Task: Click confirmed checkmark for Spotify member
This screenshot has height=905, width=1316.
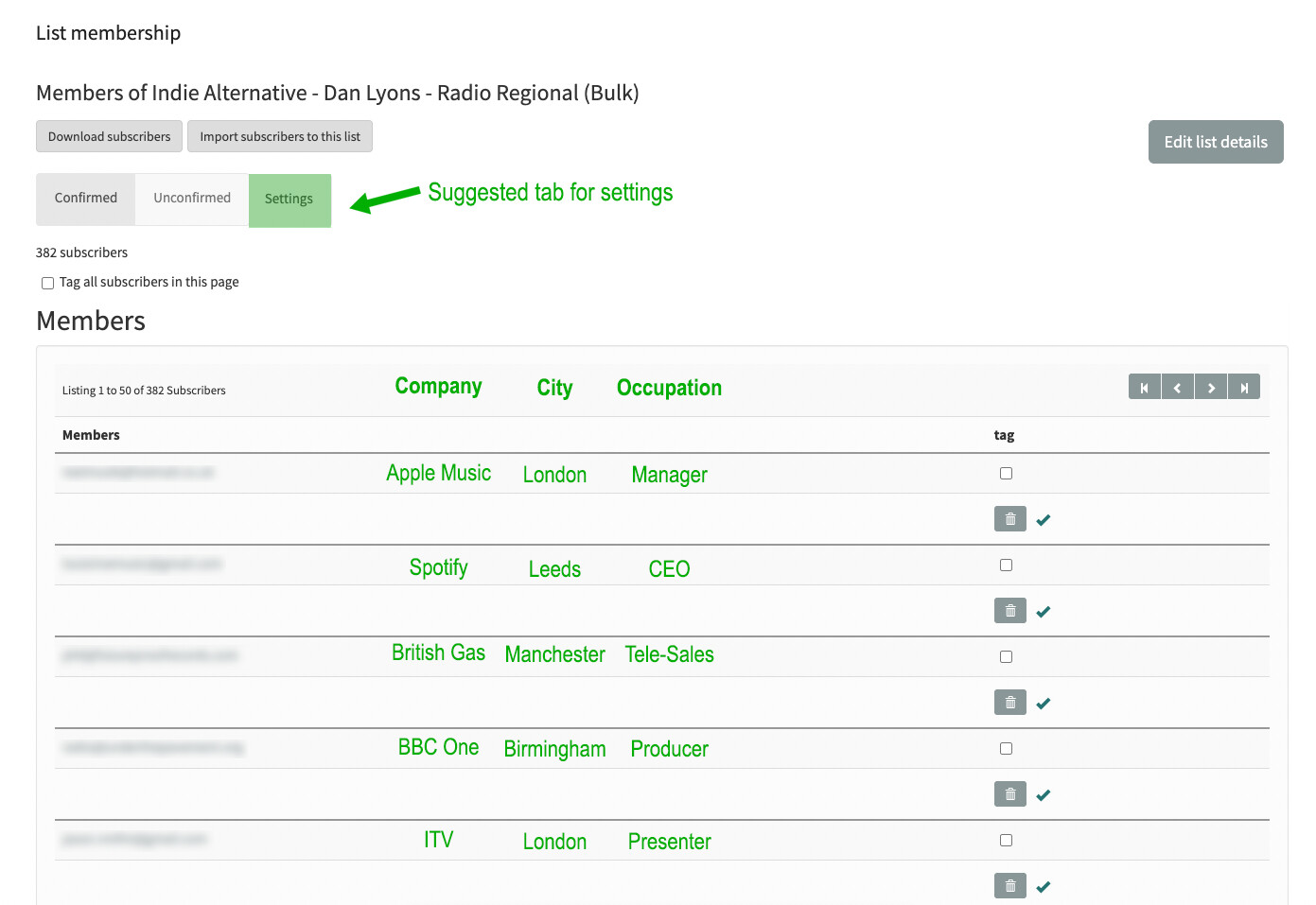Action: [1044, 612]
